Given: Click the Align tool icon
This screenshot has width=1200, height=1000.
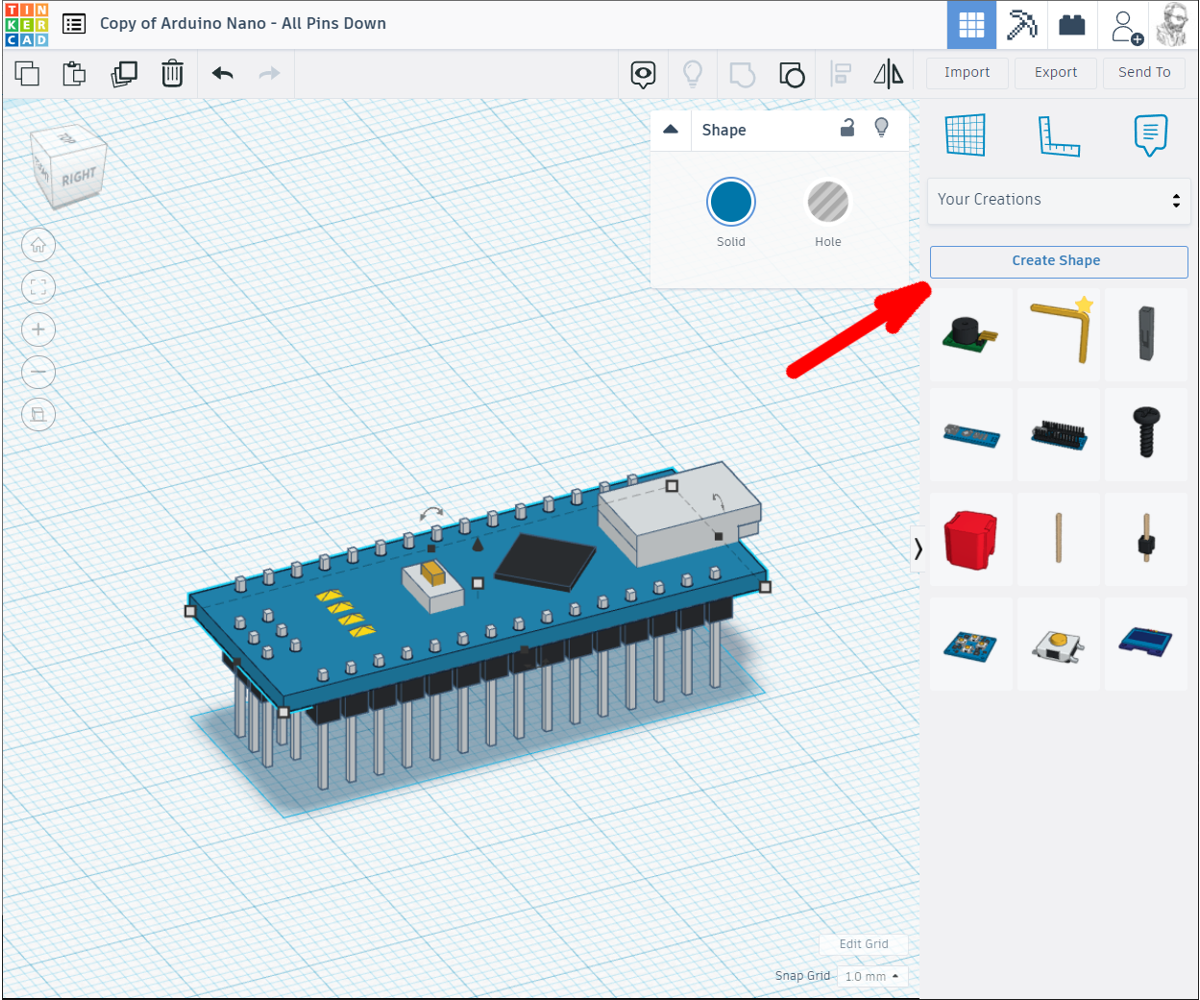Looking at the screenshot, I should coord(841,73).
